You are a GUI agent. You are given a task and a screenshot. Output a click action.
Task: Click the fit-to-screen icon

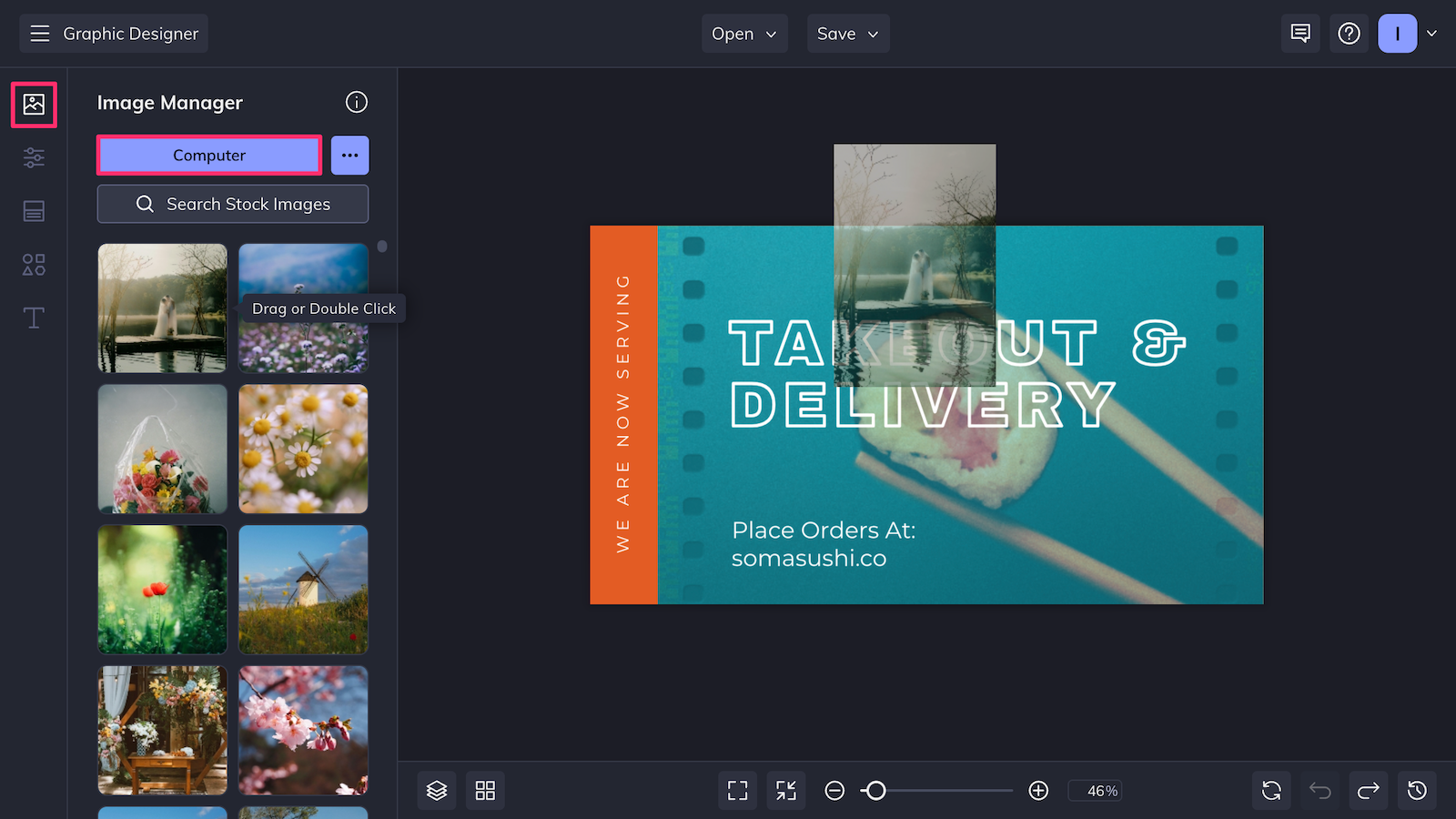click(x=737, y=790)
